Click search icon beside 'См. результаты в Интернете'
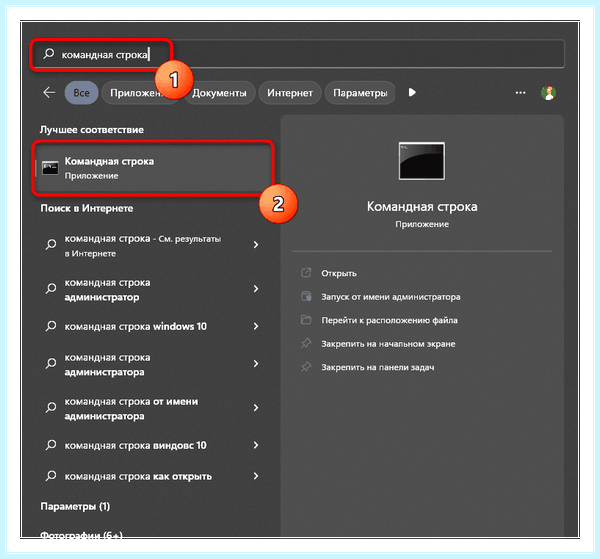 coord(51,244)
